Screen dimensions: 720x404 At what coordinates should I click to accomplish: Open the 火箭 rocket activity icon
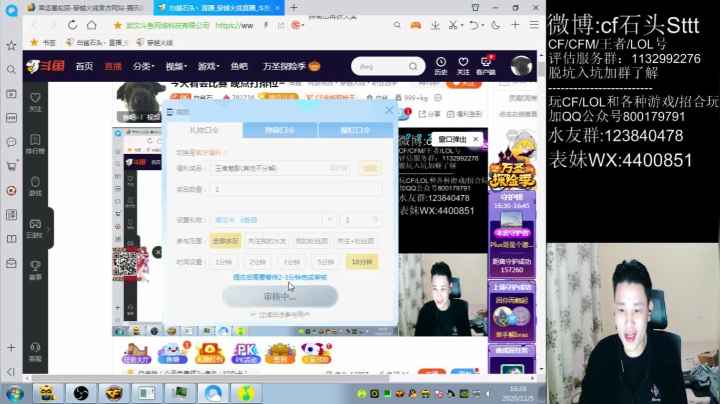point(316,354)
